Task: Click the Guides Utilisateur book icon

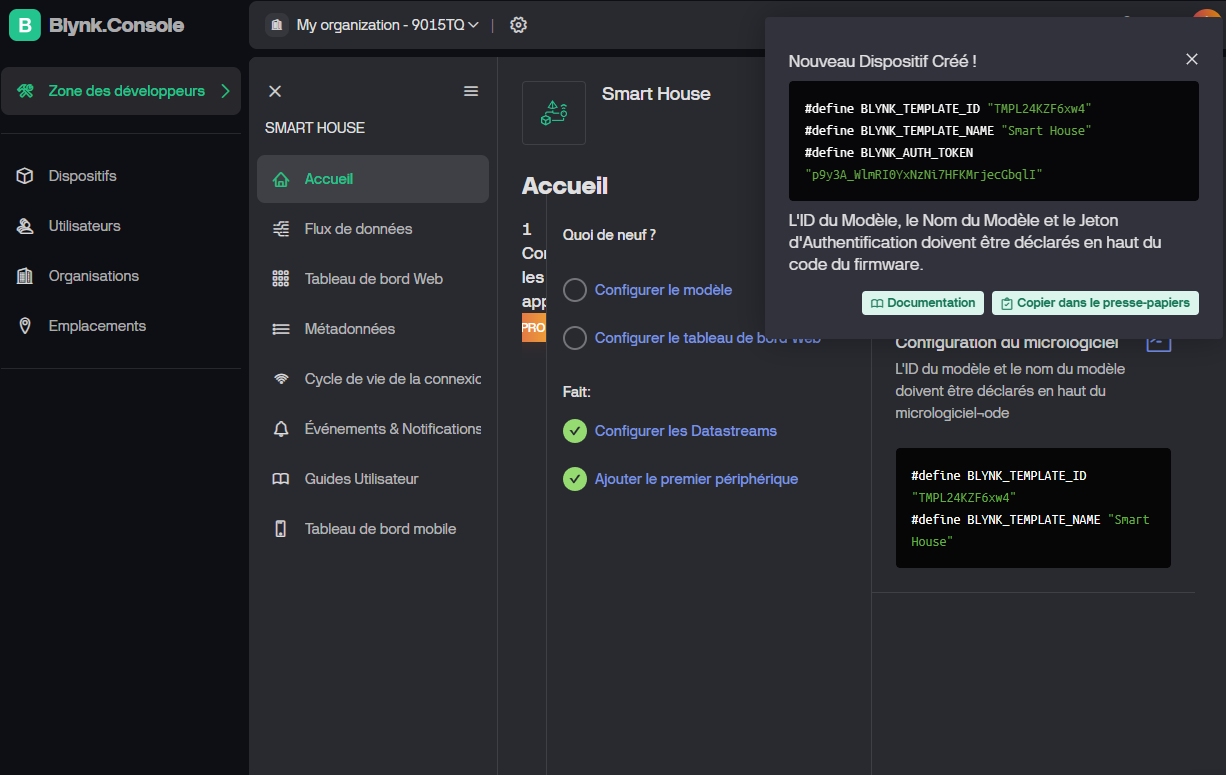Action: (x=281, y=479)
